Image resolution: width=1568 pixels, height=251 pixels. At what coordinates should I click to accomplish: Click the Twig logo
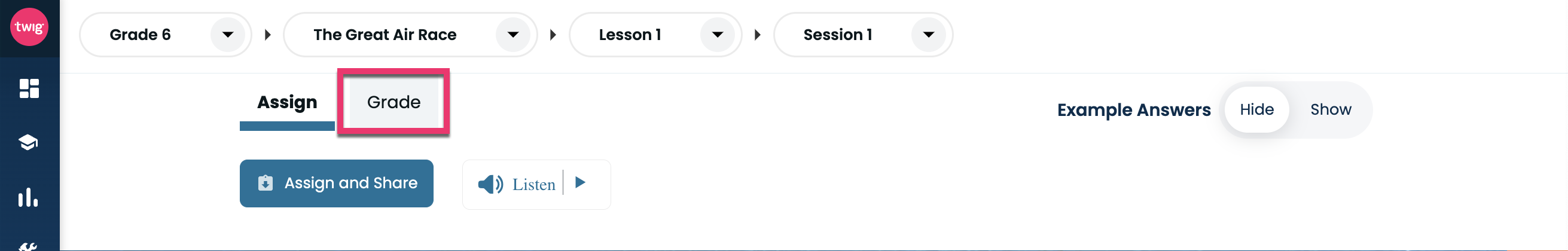29,27
